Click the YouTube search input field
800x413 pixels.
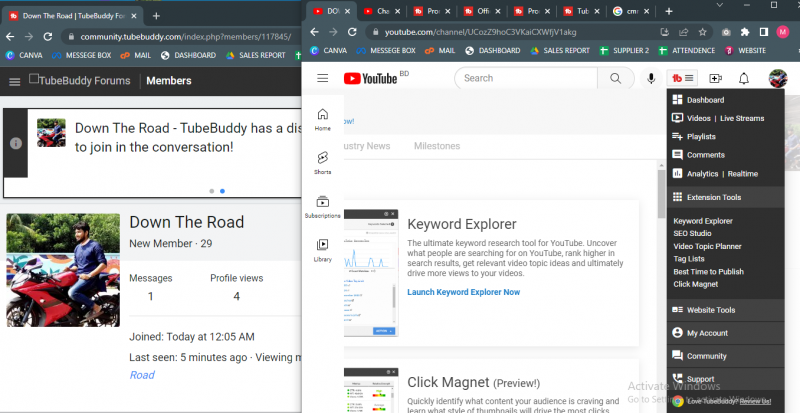click(525, 78)
